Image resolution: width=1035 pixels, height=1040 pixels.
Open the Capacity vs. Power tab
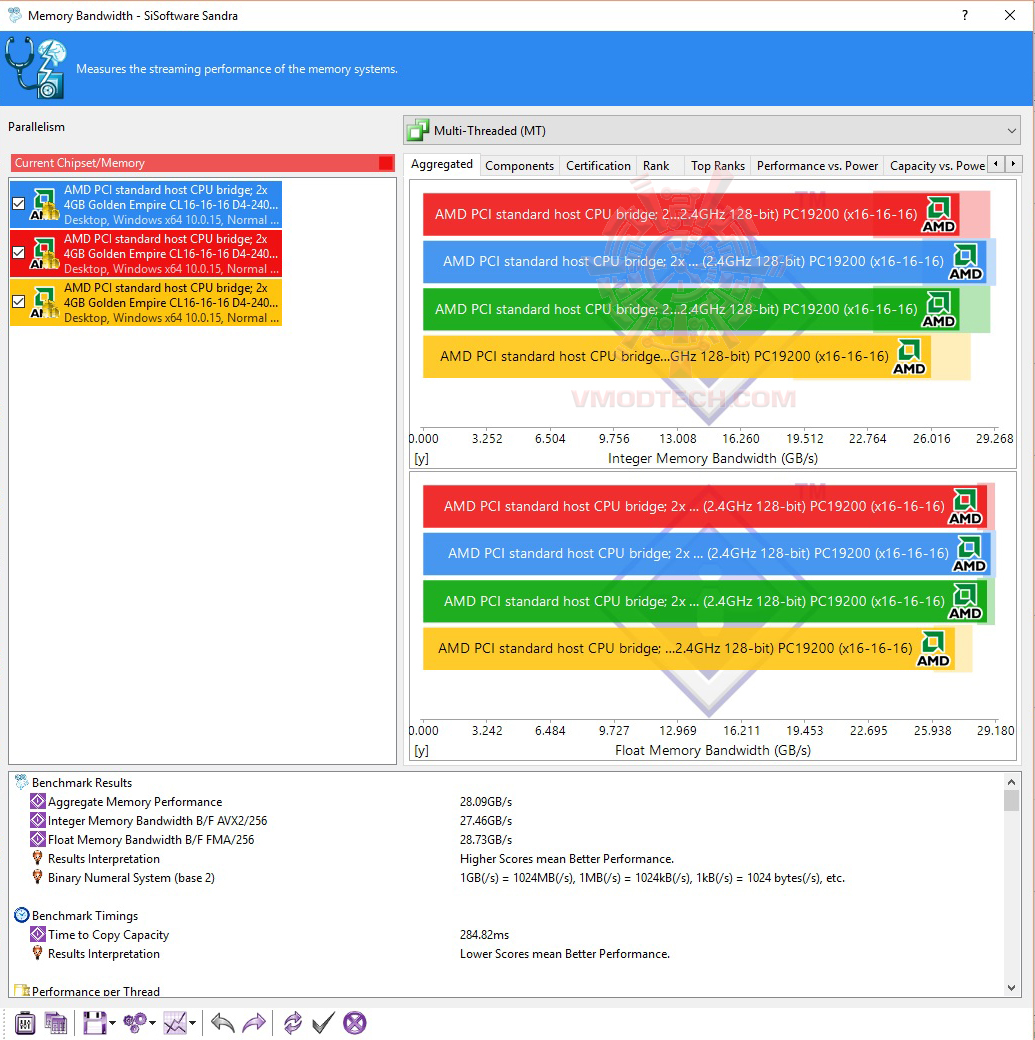[937, 166]
